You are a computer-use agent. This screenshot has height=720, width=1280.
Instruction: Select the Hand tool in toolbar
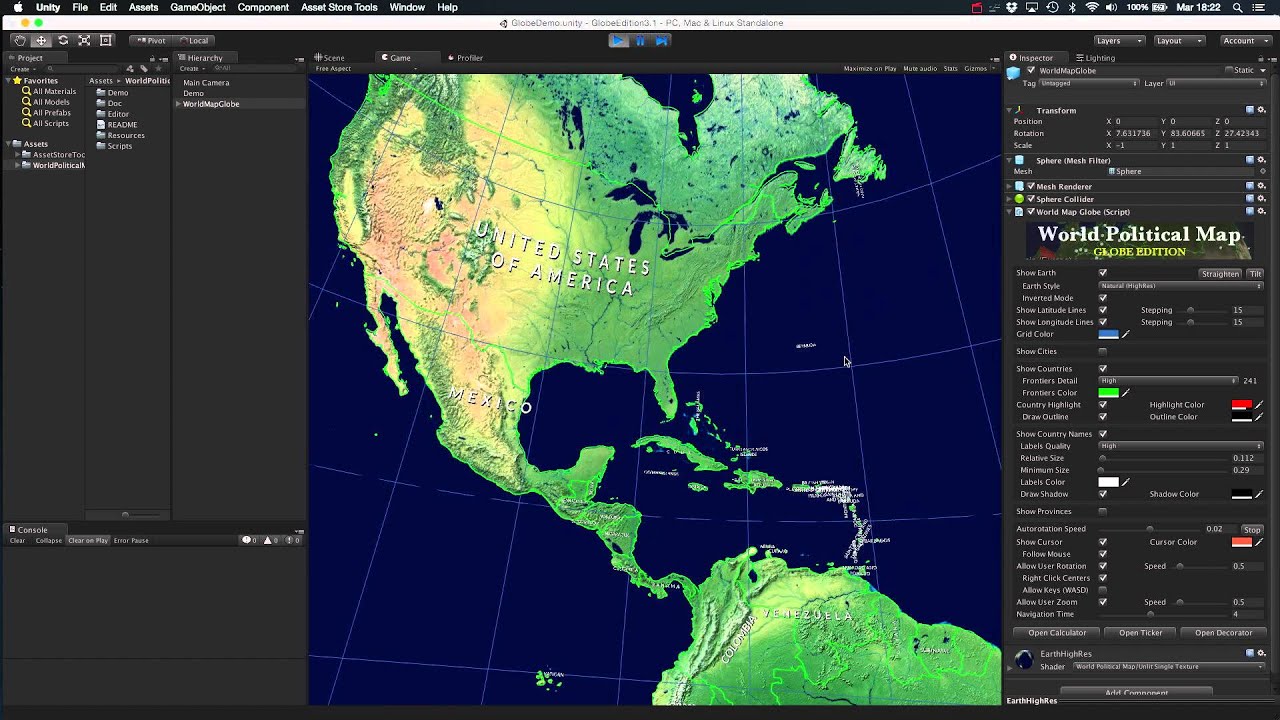(x=19, y=40)
